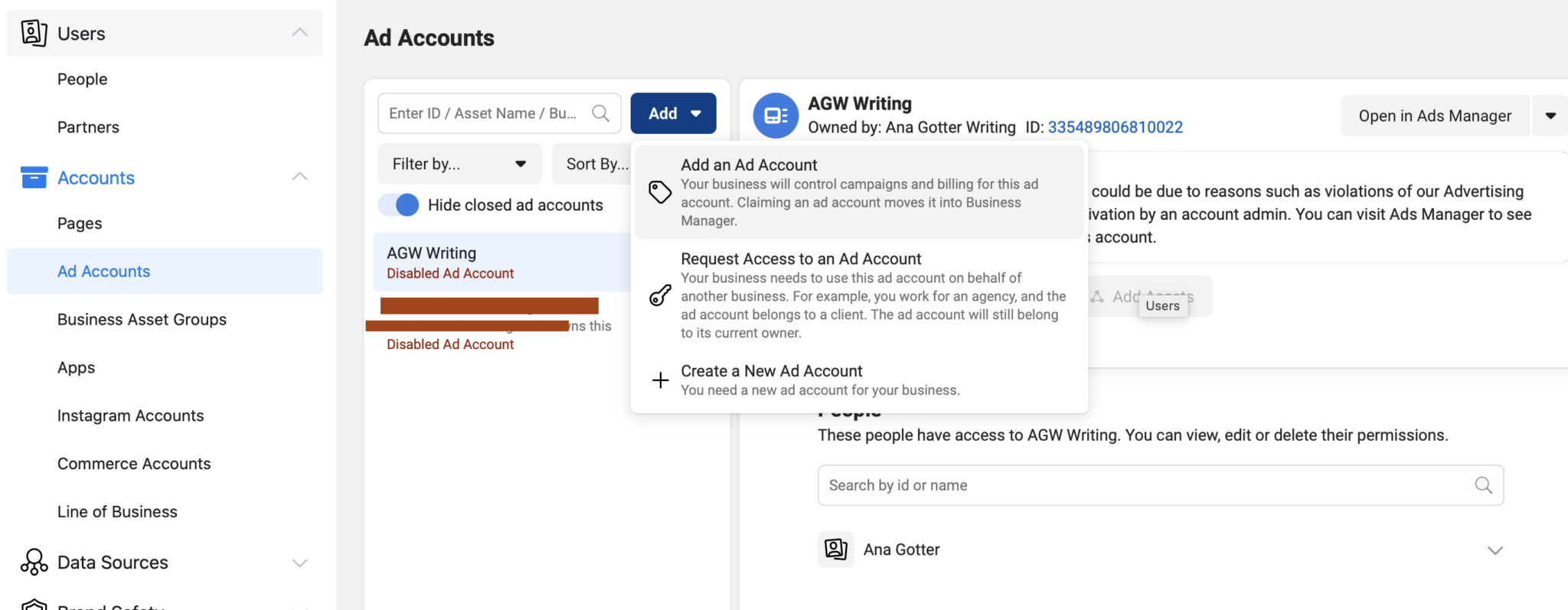Click Open in Ads Manager button

pos(1435,116)
